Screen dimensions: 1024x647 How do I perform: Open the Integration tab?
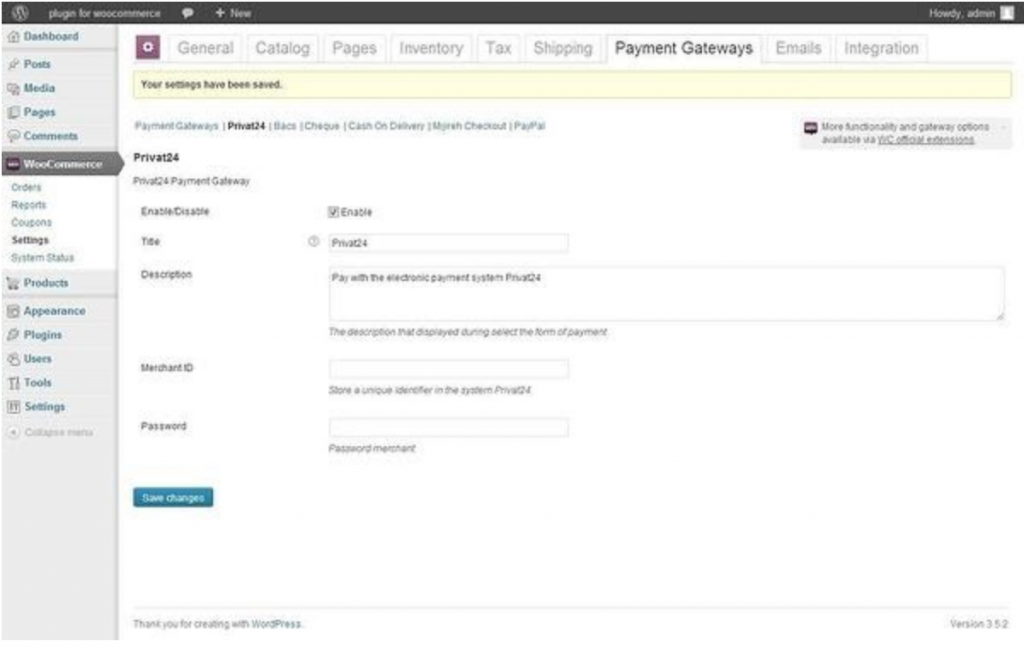click(x=881, y=48)
